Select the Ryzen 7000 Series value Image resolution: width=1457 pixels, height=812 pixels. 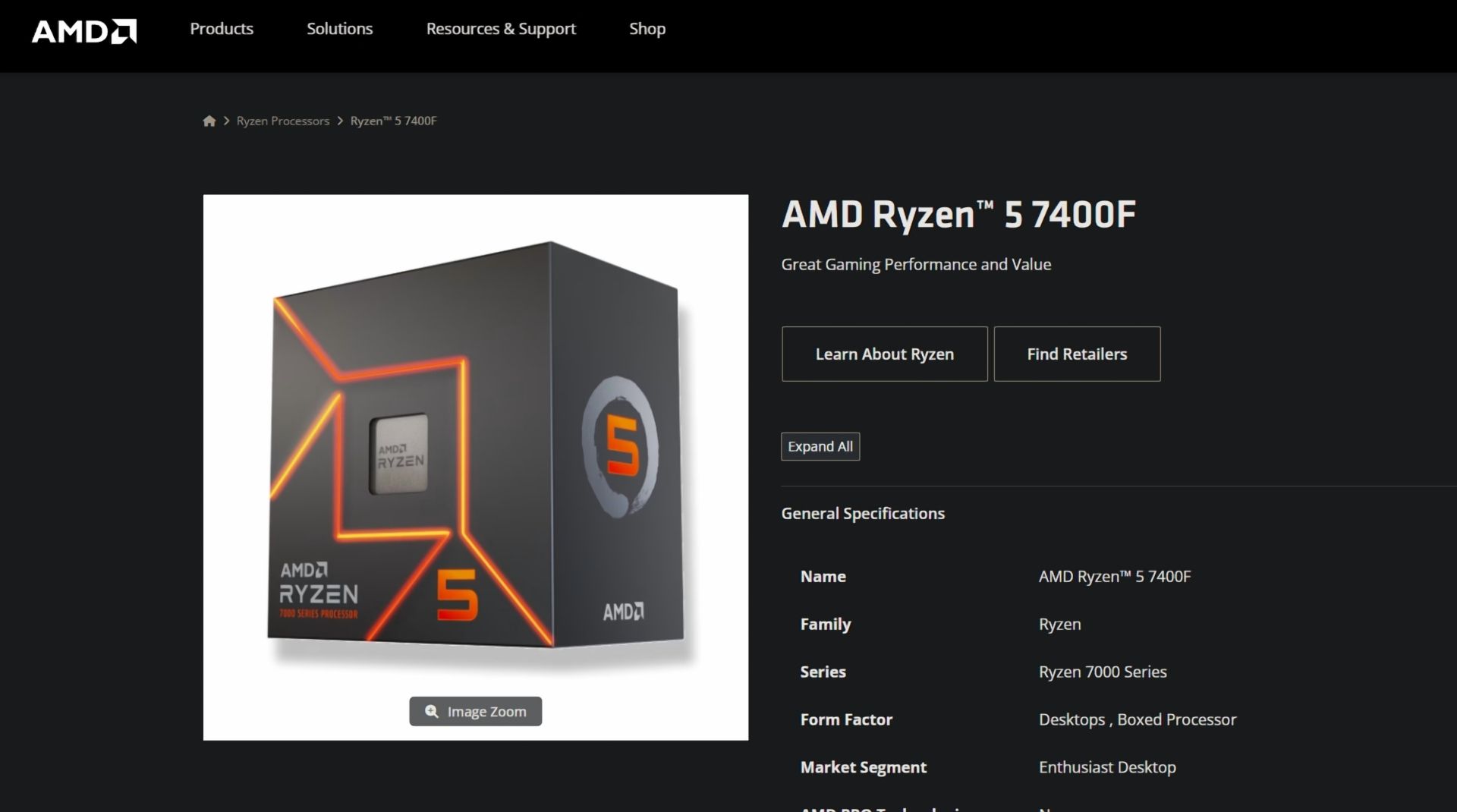pos(1103,672)
